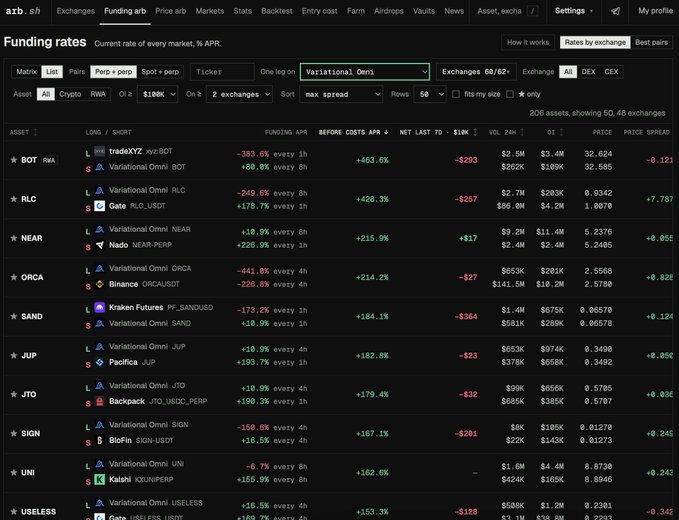Sort by Vol 24H column arrows
The width and height of the screenshot is (679, 520).
click(522, 132)
